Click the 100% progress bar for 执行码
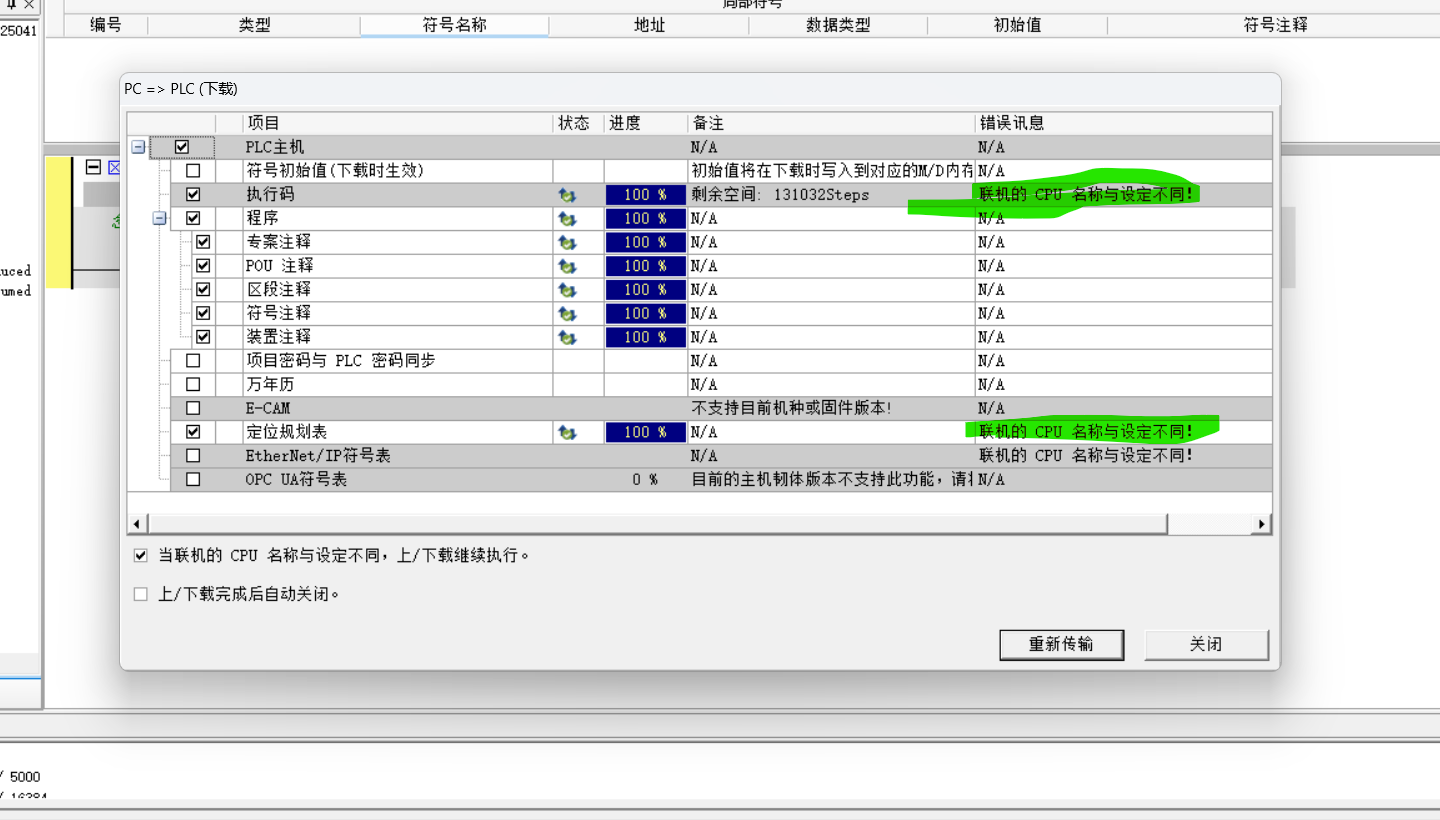The height and width of the screenshot is (820, 1440). [x=645, y=195]
